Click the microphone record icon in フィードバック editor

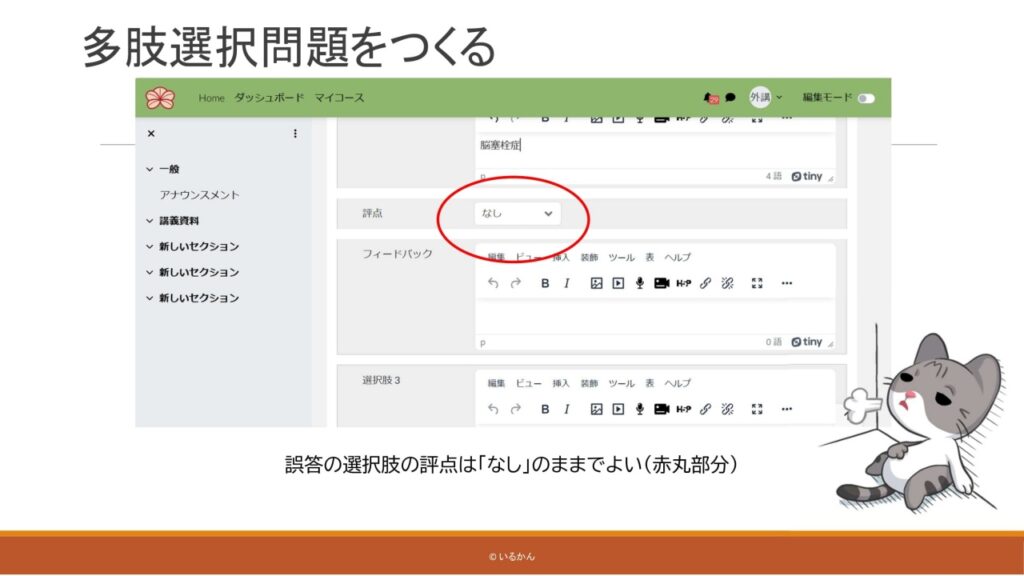coord(639,283)
